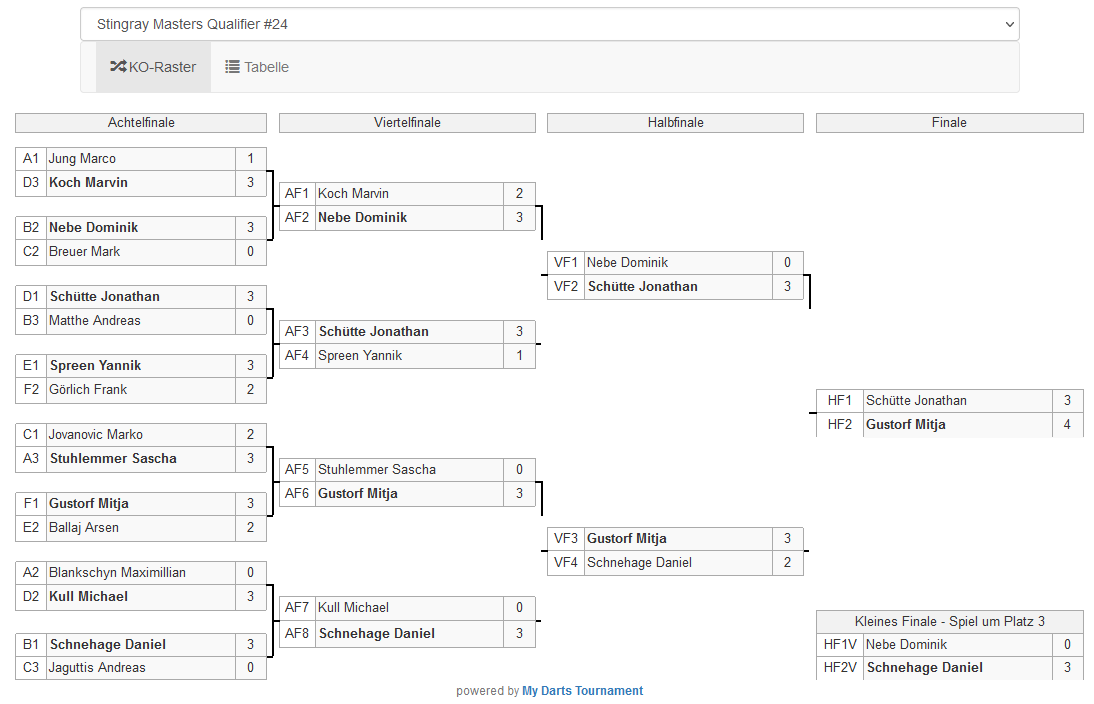Click the Halbfinale column header
Viewport: 1094px width, 704px height.
pos(675,123)
